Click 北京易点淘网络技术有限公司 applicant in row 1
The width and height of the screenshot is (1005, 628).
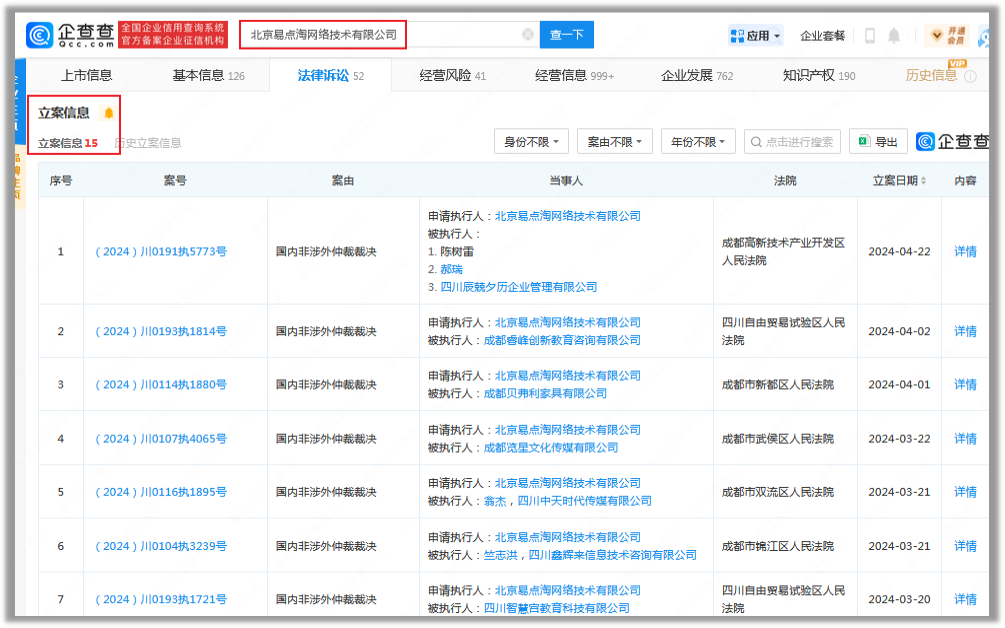[568, 217]
